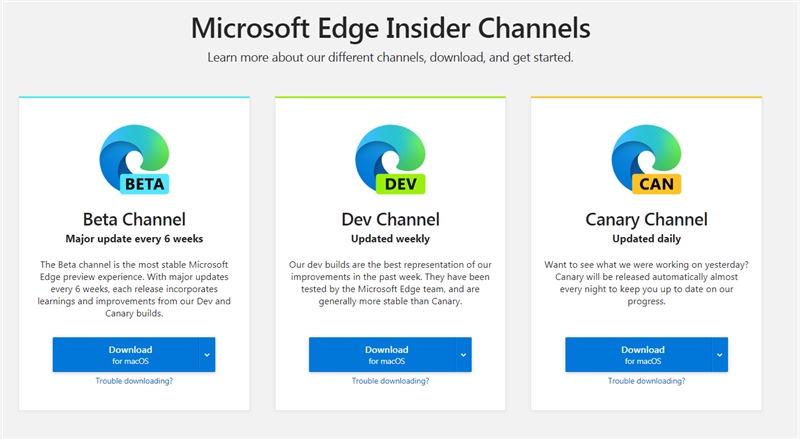Open the Dev download platform dropdown arrow
This screenshot has width=800, height=439.
coord(463,354)
